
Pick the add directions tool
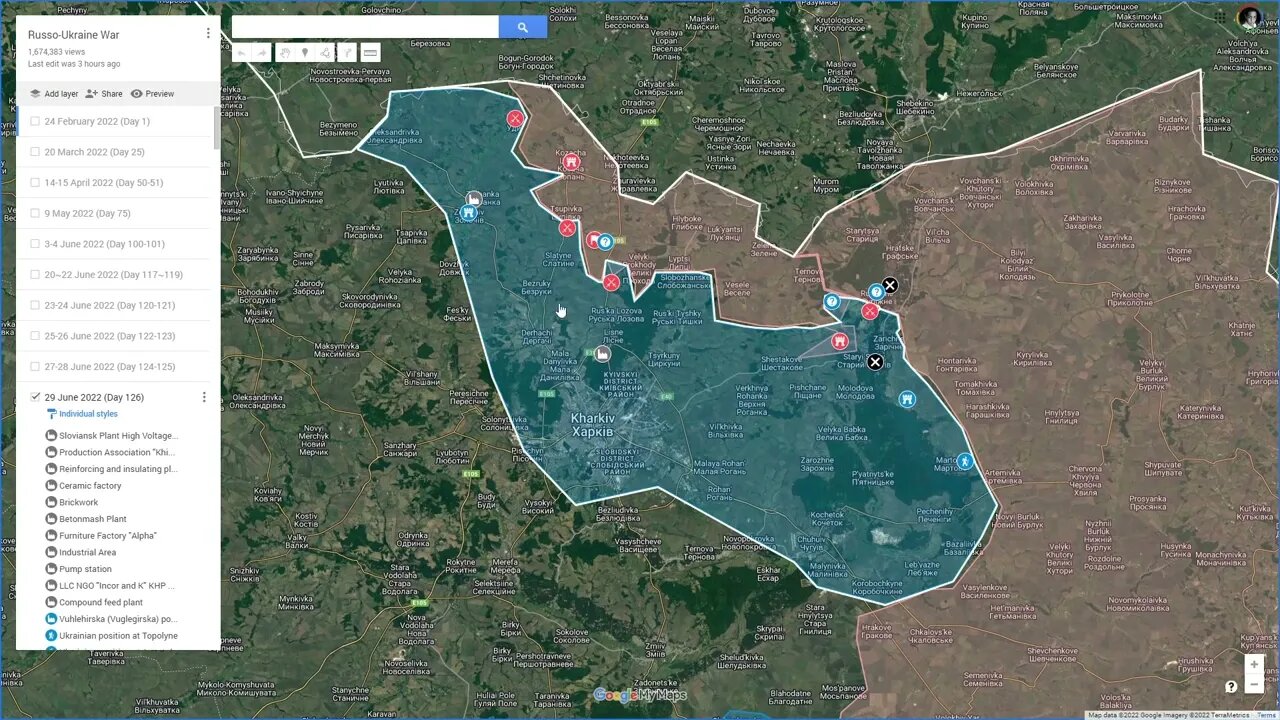(x=347, y=53)
